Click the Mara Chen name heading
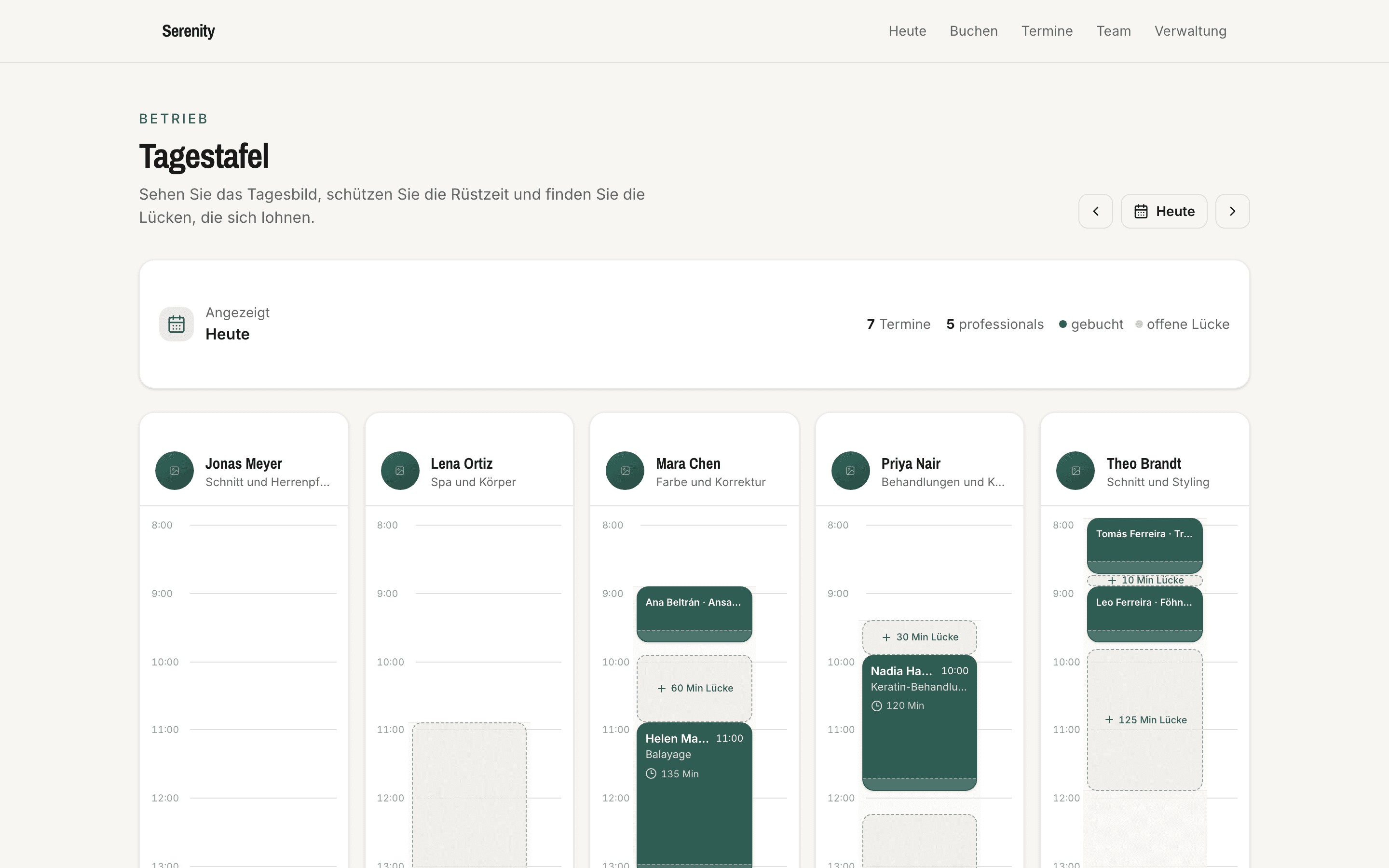Screen dimensions: 1389x868 (x=688, y=463)
